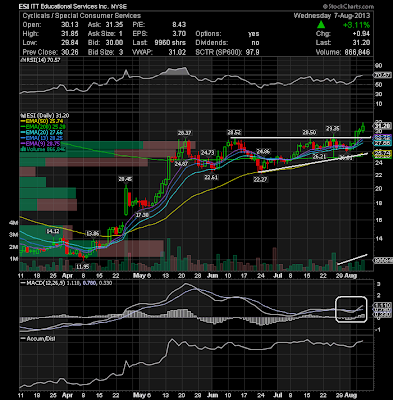Click the 11.95 price low label
This screenshot has width=393, height=400.
(82, 267)
